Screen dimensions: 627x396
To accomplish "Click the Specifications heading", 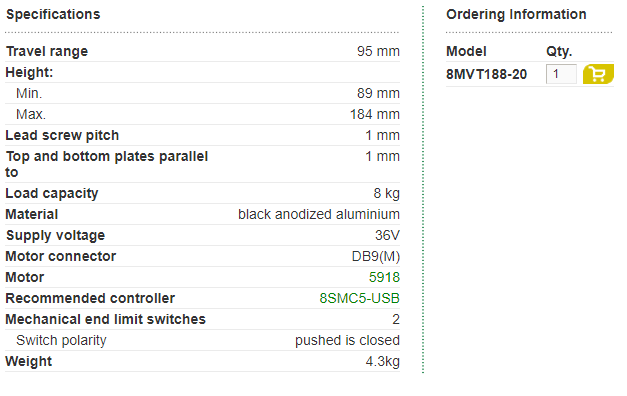I will click(53, 14).
